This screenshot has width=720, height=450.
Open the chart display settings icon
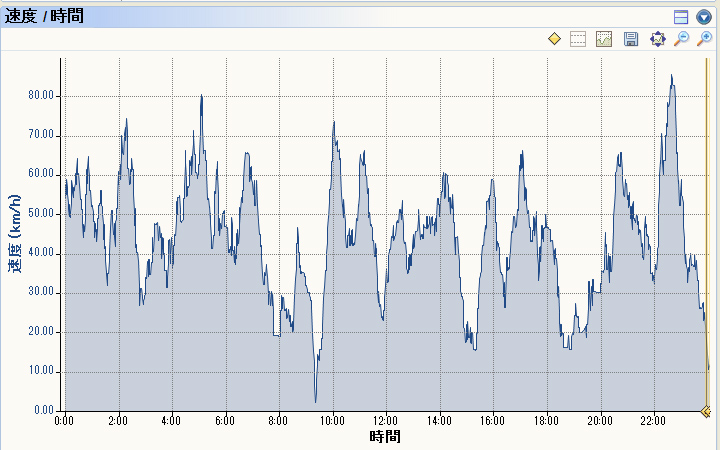click(604, 39)
